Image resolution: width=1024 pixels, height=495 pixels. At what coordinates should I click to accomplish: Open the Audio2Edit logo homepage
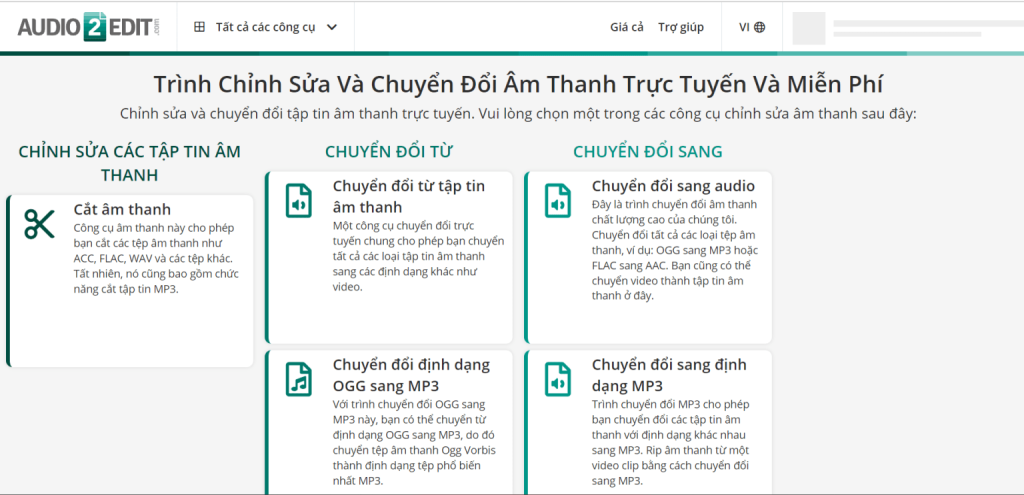pos(89,27)
